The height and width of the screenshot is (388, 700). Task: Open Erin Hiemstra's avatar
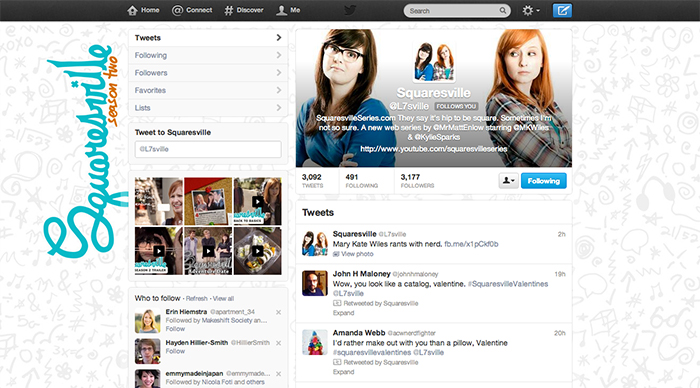point(148,321)
